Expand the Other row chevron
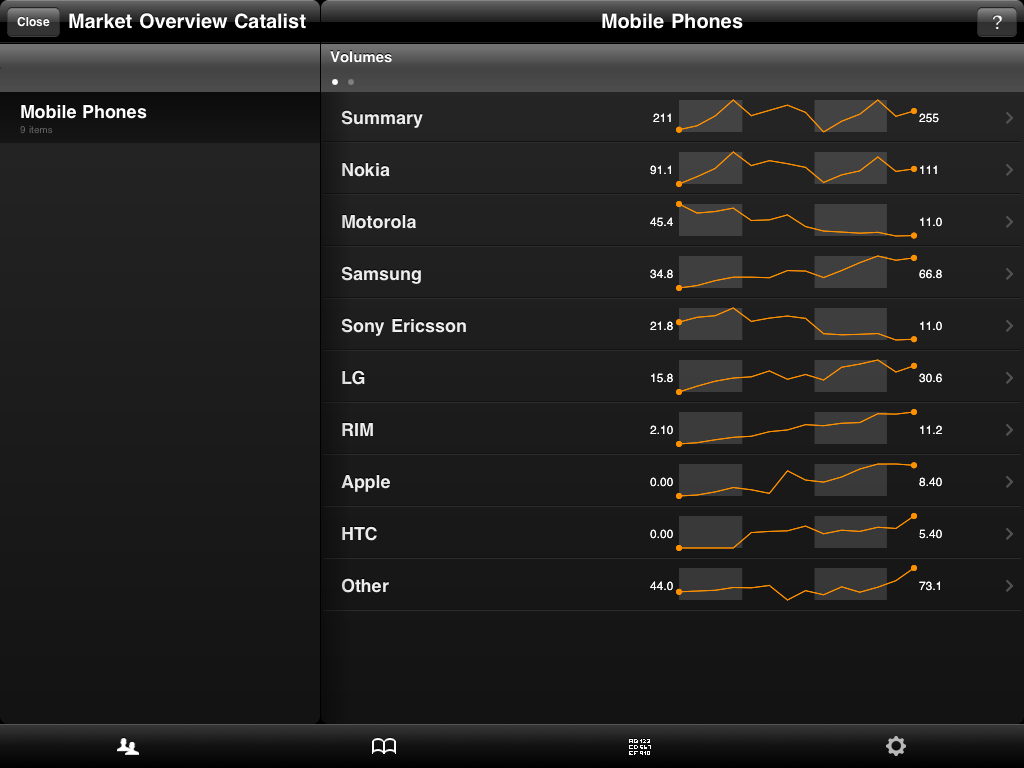The image size is (1024, 768). (x=1009, y=586)
